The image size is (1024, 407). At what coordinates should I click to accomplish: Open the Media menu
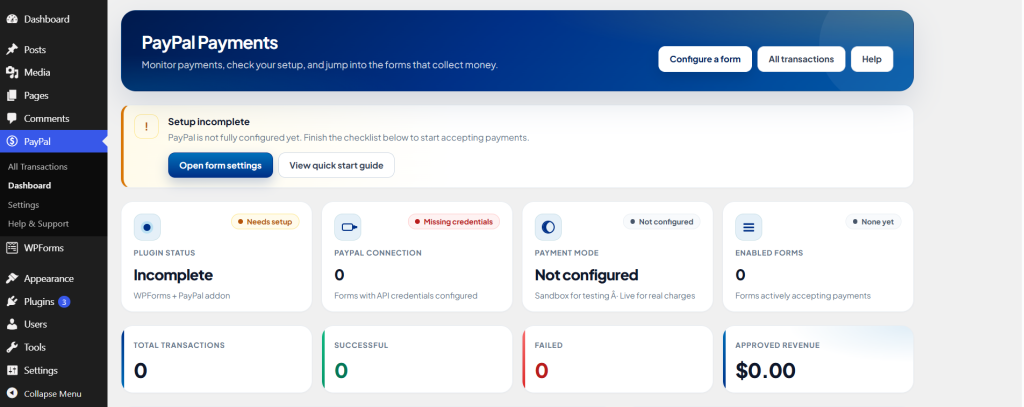pyautogui.click(x=54, y=73)
